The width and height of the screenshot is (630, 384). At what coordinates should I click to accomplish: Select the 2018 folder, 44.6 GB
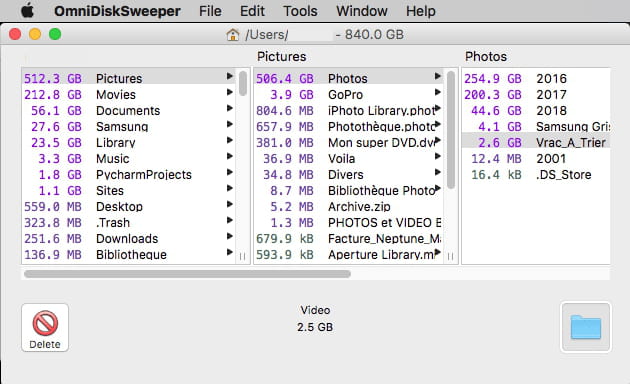[x=536, y=110]
